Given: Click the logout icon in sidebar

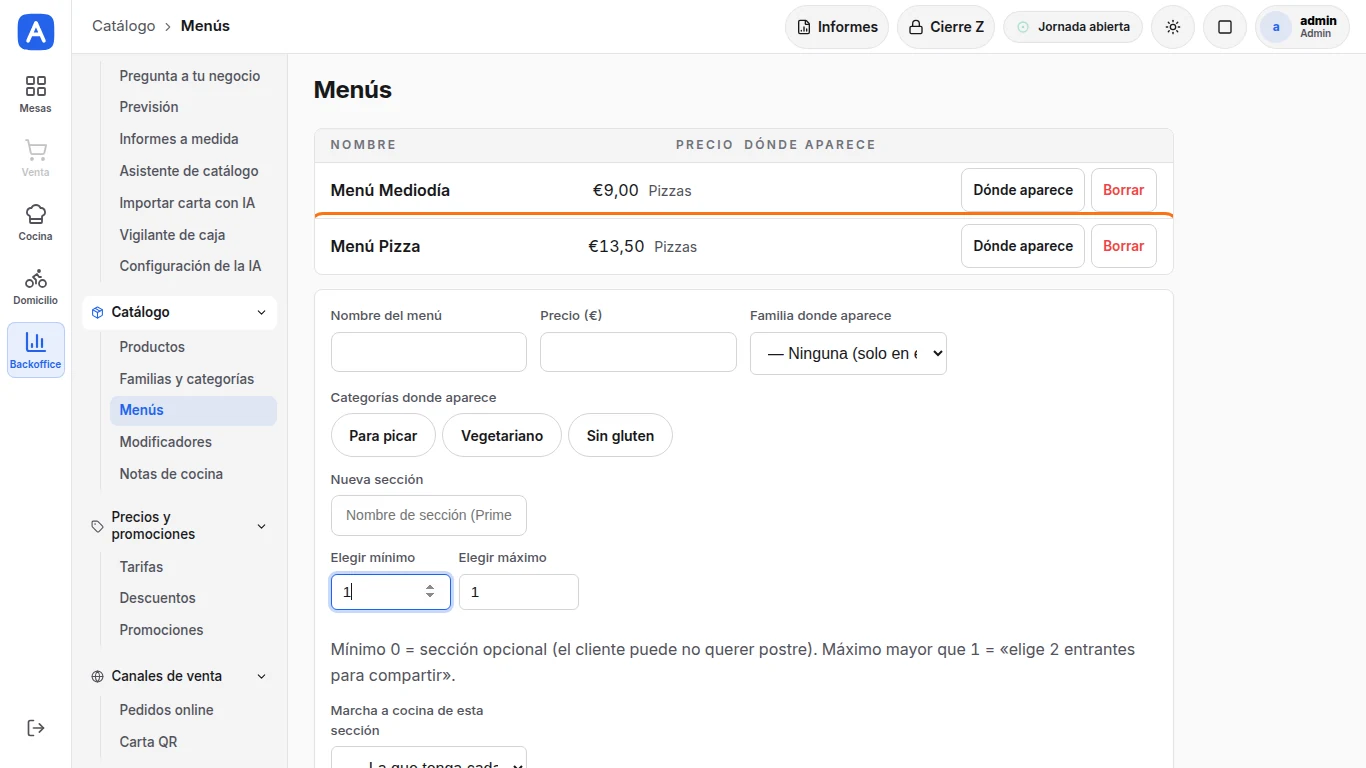Looking at the screenshot, I should 36,728.
